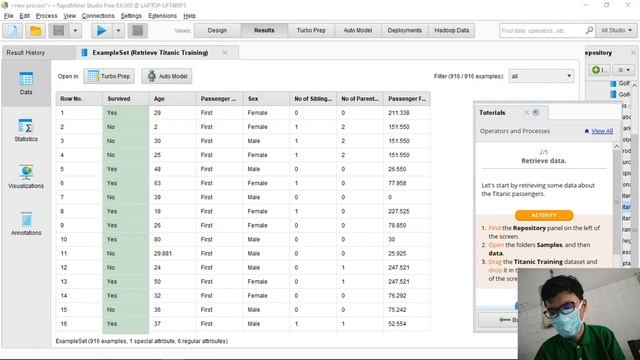Viewport: 640px width, 360px height.
Task: Open the Annotations view icon
Action: click(x=26, y=224)
